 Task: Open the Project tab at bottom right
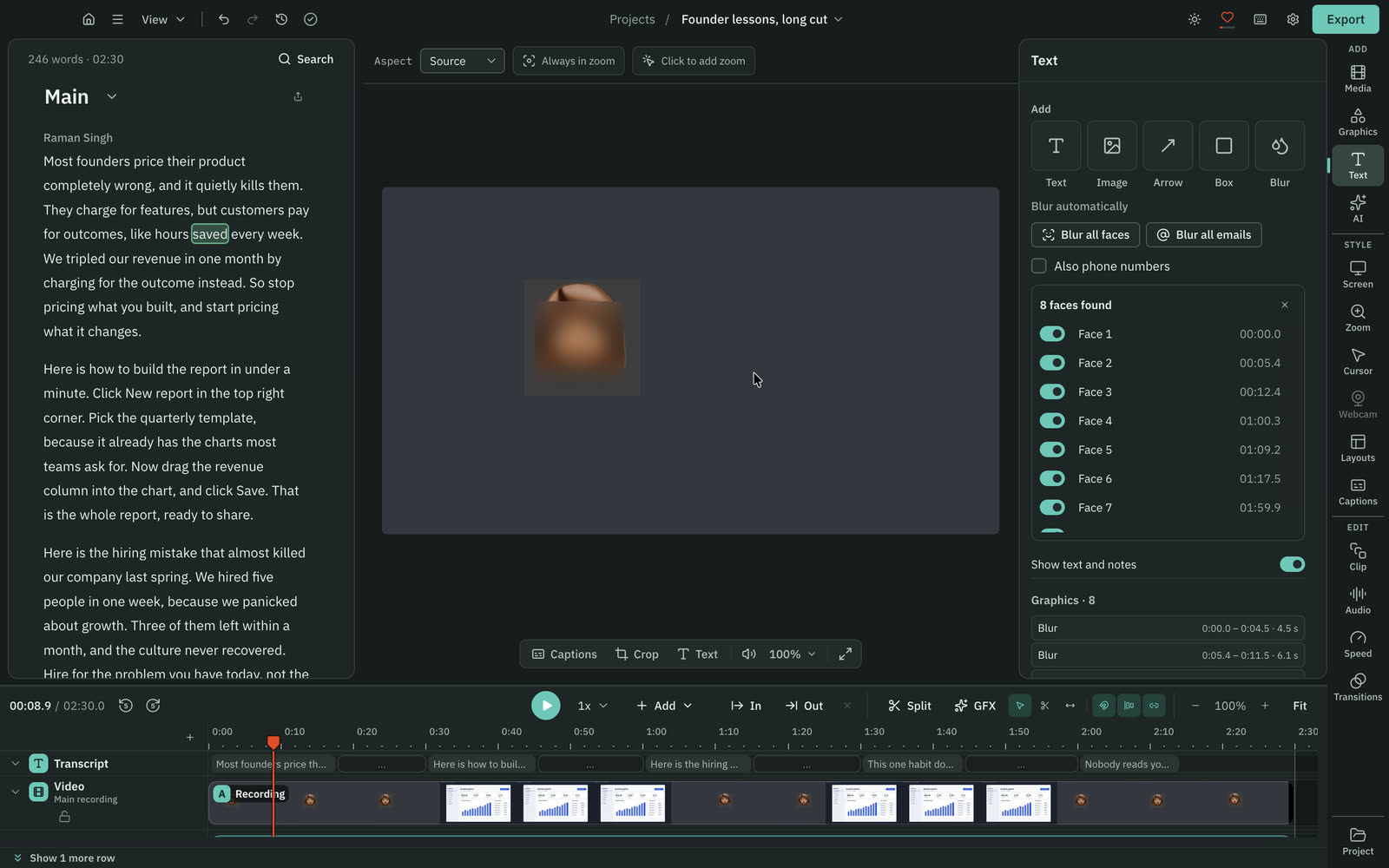1358,841
